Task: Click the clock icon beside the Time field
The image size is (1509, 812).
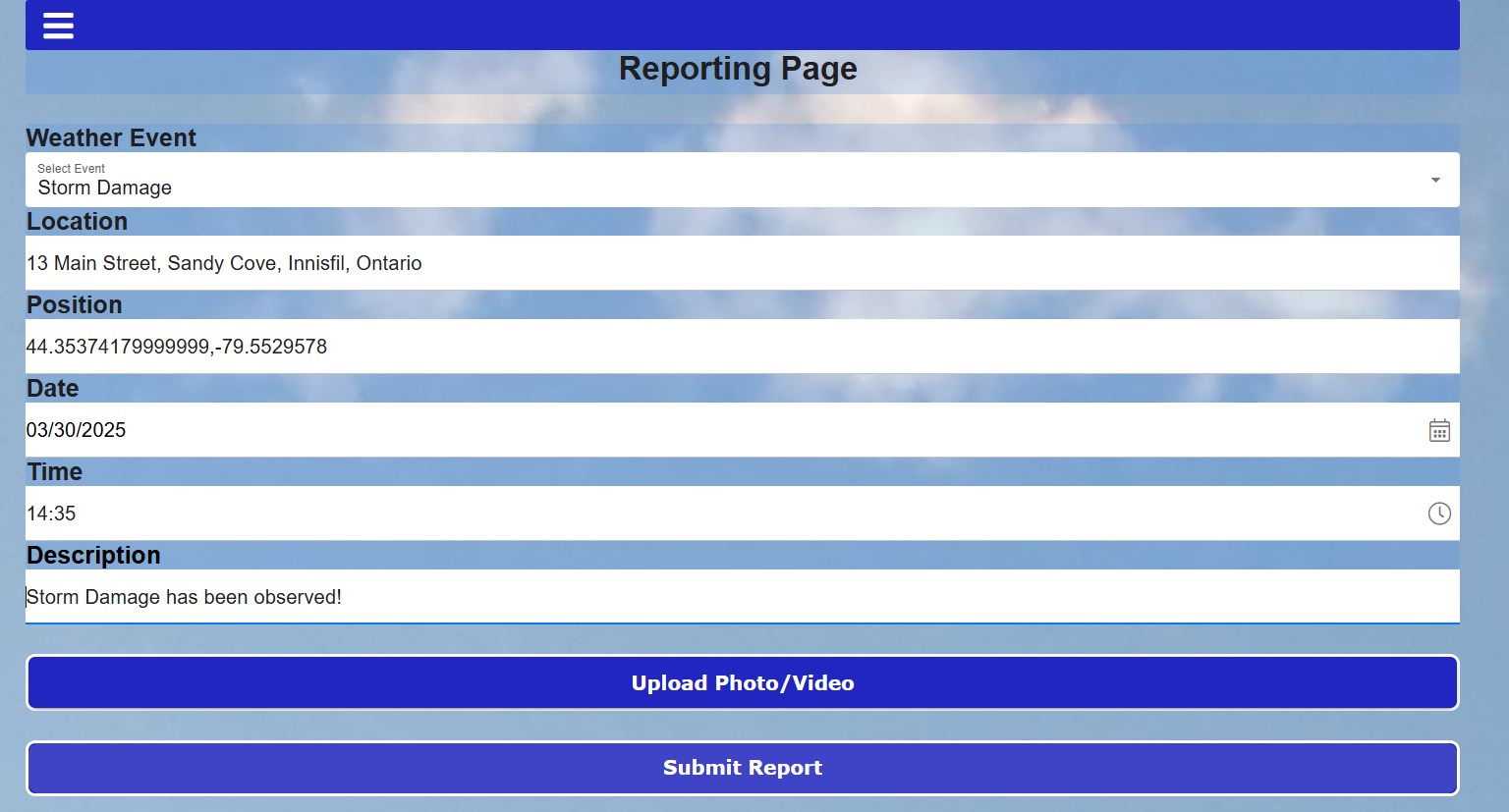Action: pyautogui.click(x=1439, y=513)
